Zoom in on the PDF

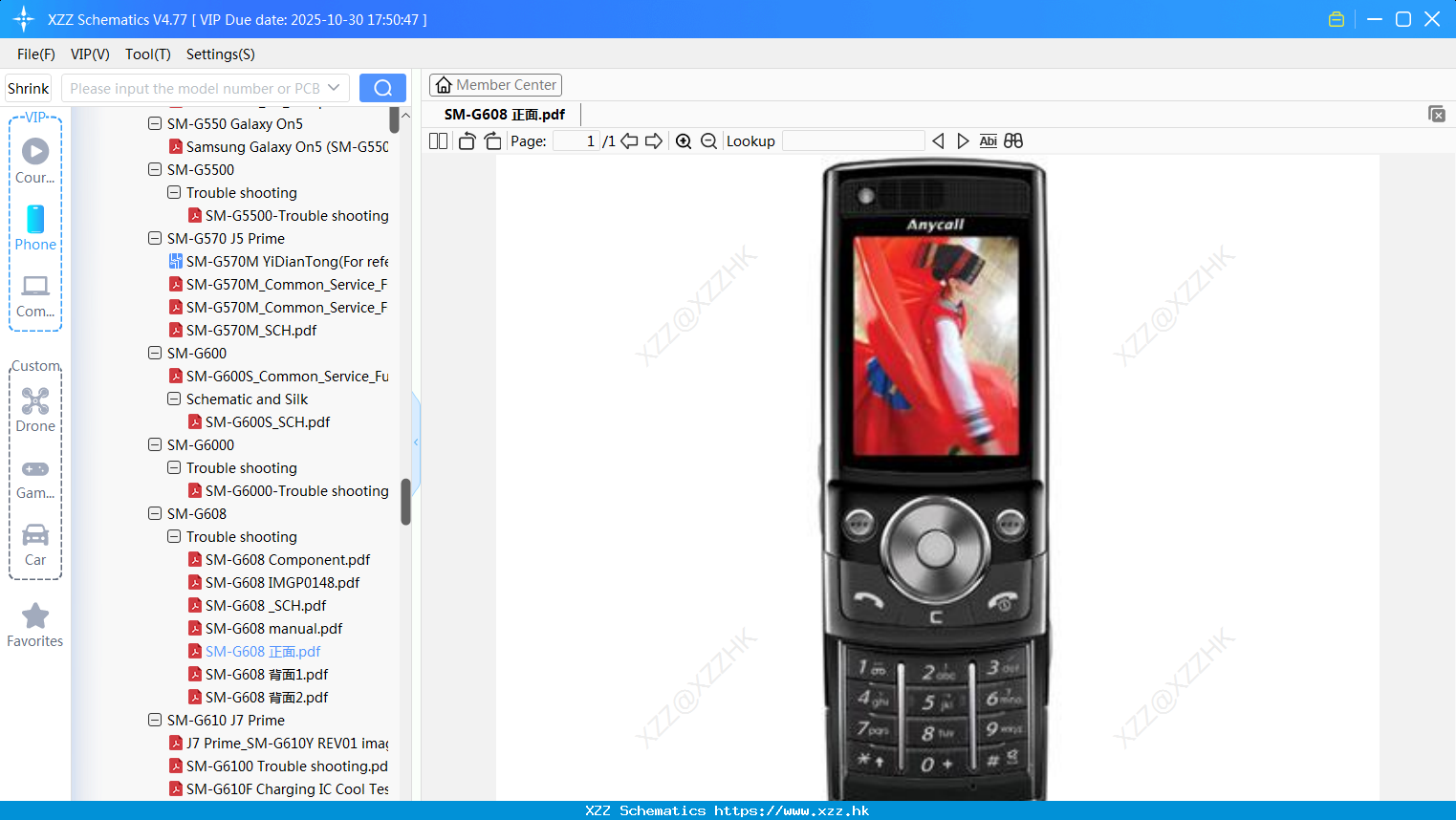click(684, 140)
